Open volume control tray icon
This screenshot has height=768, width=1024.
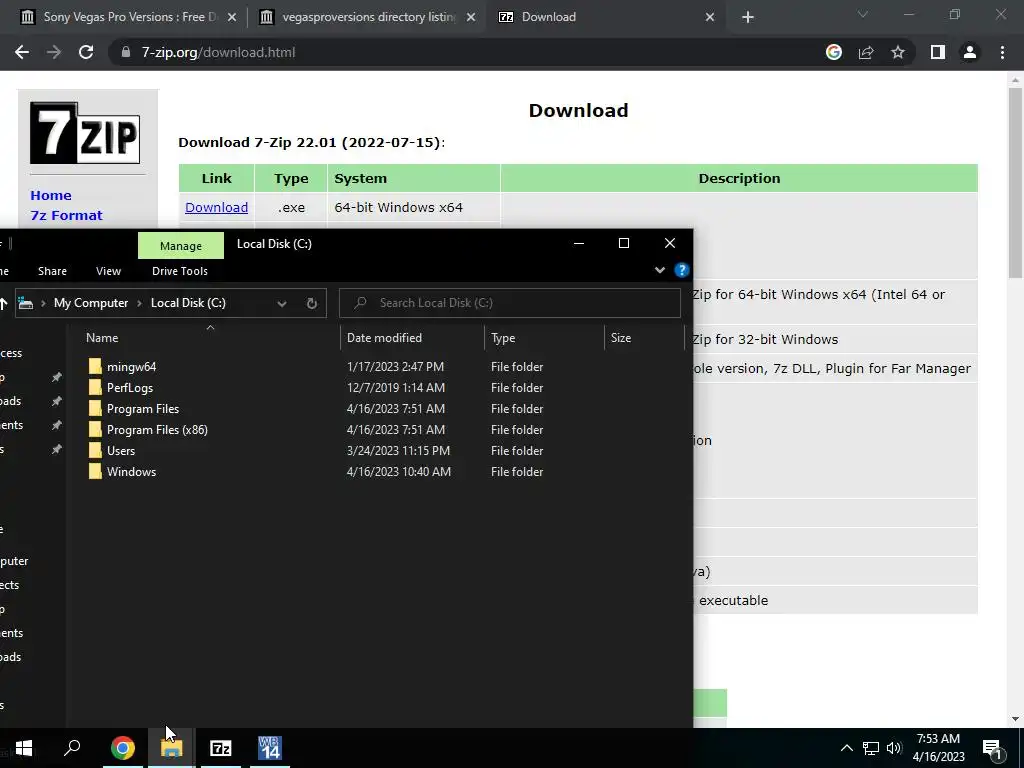894,748
